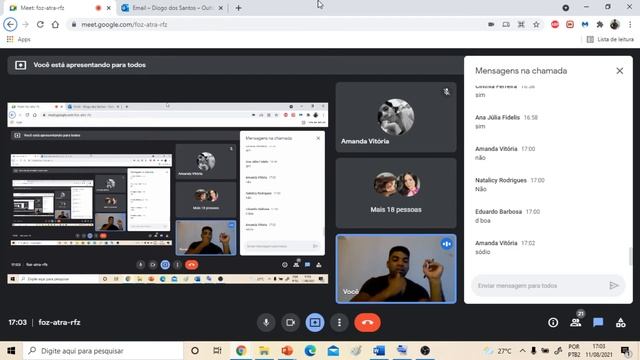
Task: Click meeting code foz-atra-rfz text
Action: [59, 322]
